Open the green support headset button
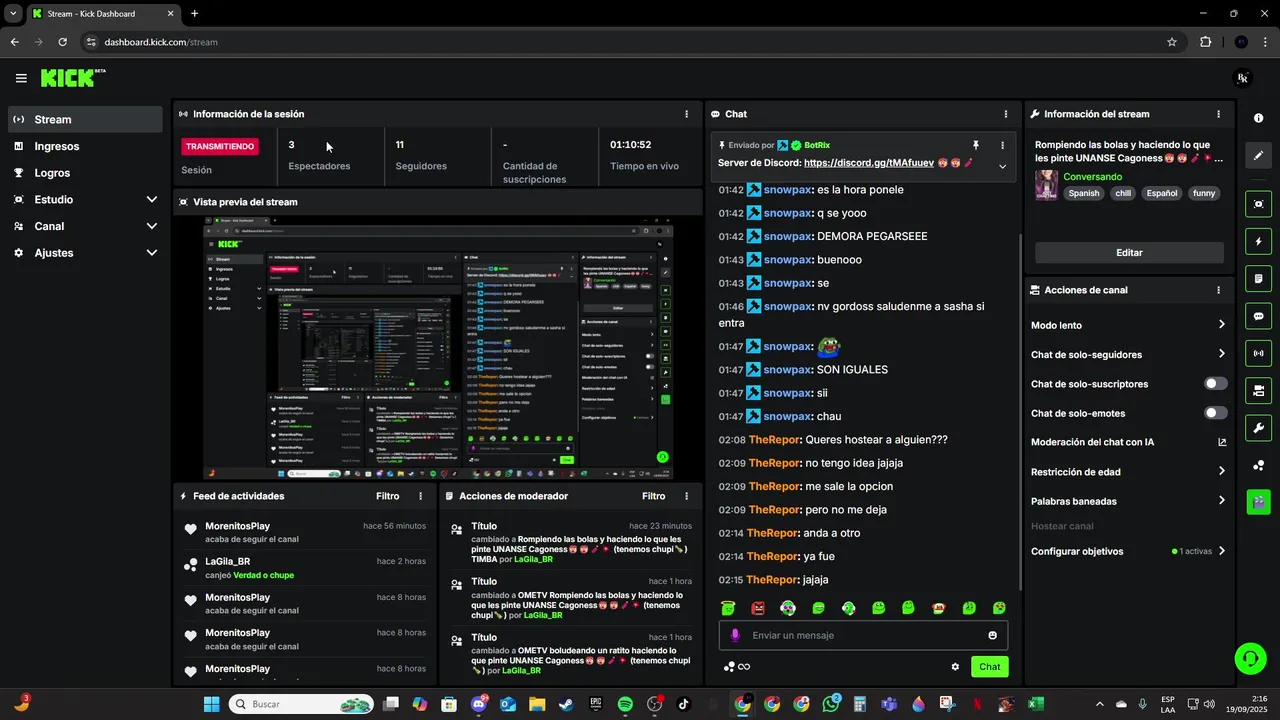1280x720 pixels. pos(1250,658)
